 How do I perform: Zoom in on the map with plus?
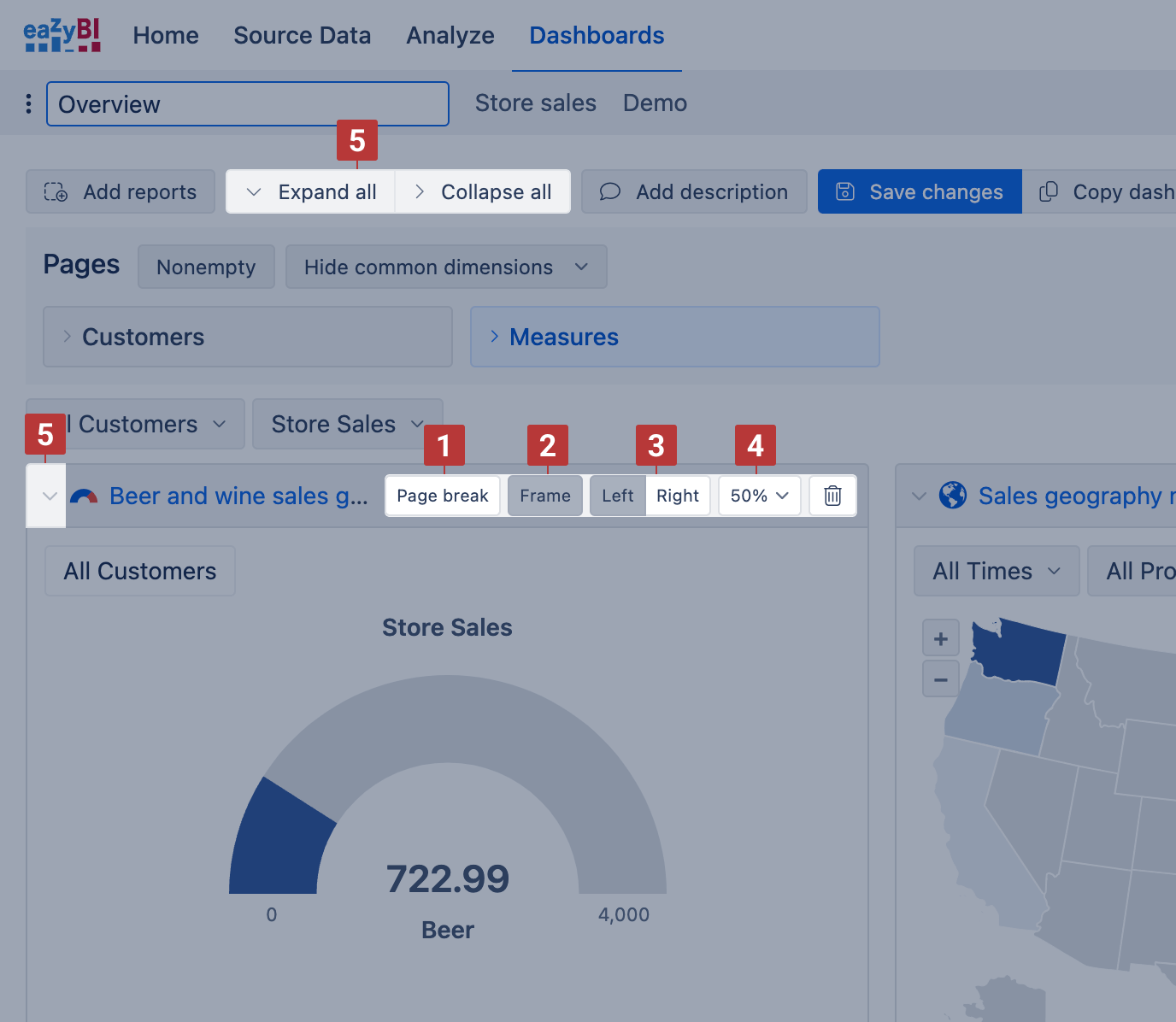point(941,638)
